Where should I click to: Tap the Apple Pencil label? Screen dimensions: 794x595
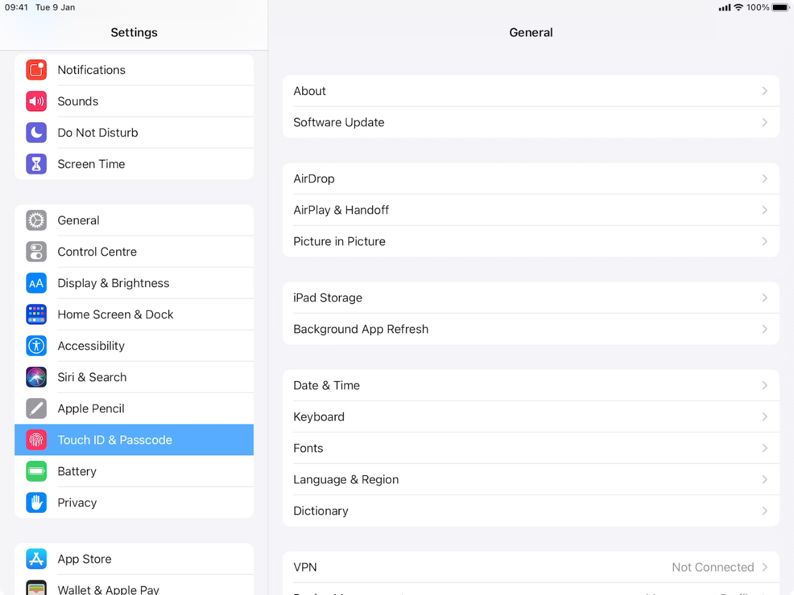pos(91,409)
